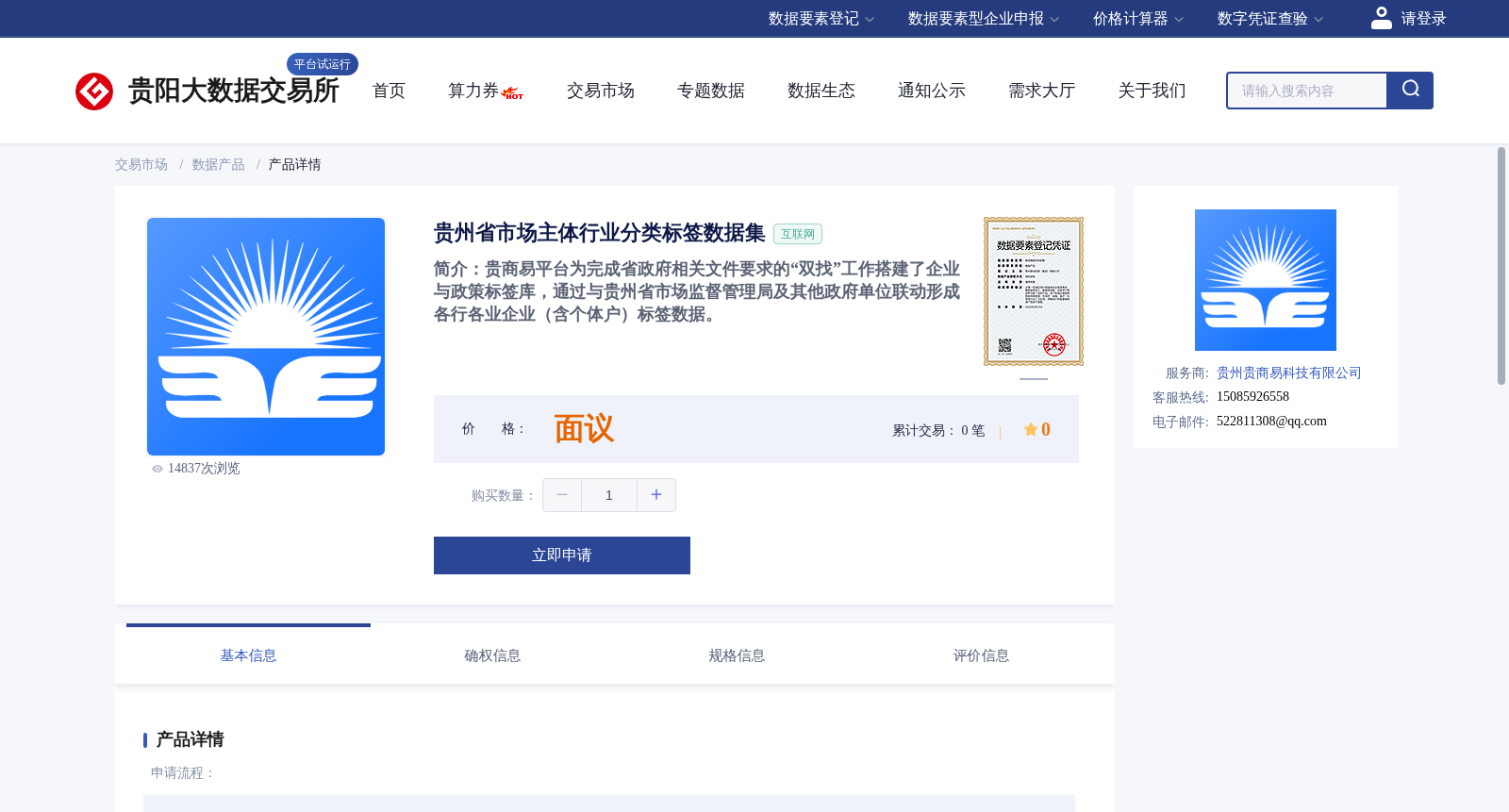
Task: Expand the 数字凭证查验 dropdown
Action: tap(1269, 19)
